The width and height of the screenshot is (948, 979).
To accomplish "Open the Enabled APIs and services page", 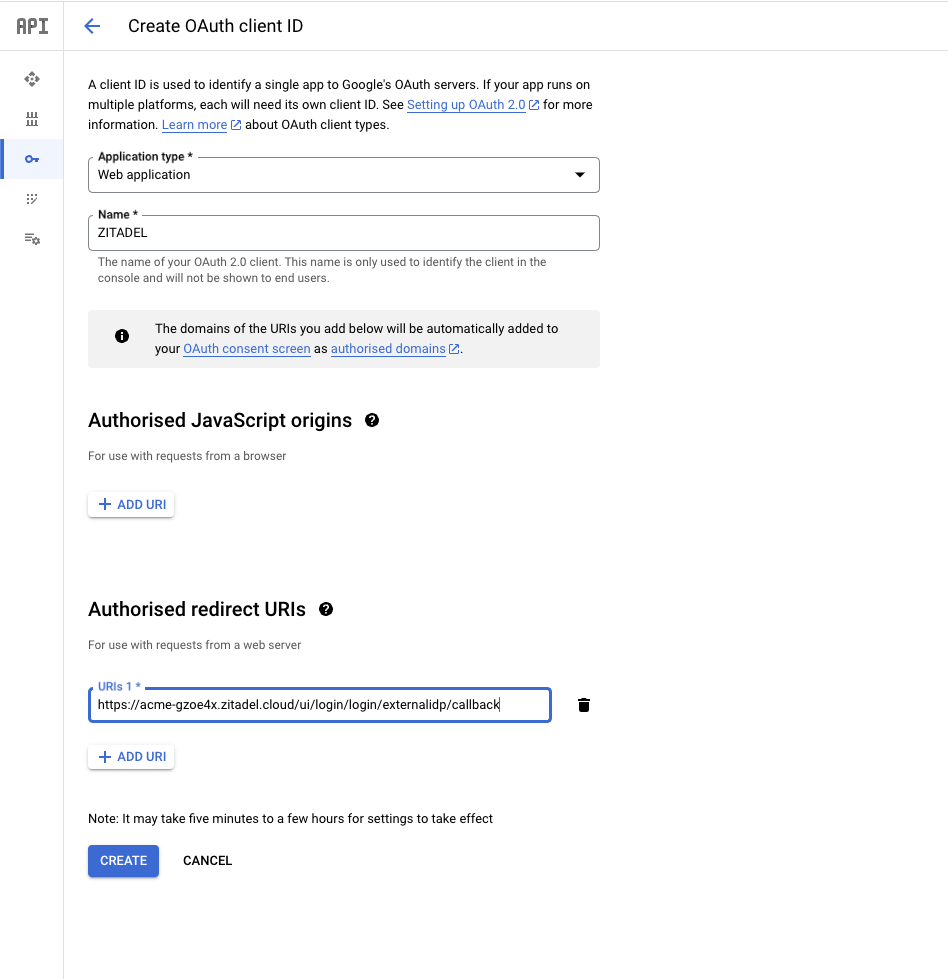I will click(x=32, y=79).
